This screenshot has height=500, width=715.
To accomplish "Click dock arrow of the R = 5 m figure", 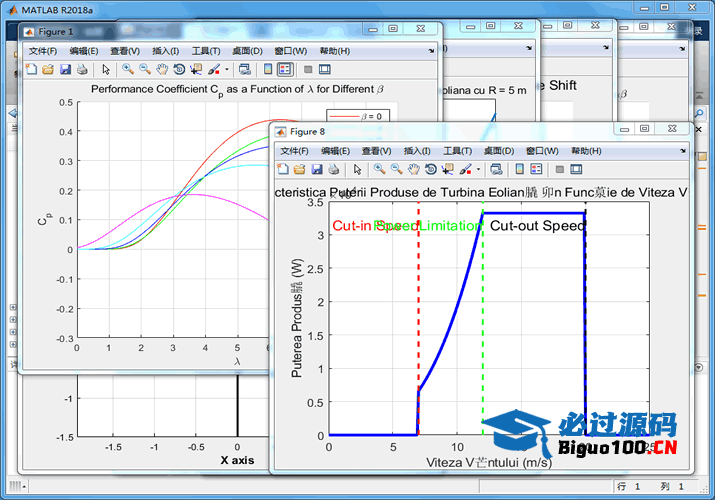I will point(529,48).
